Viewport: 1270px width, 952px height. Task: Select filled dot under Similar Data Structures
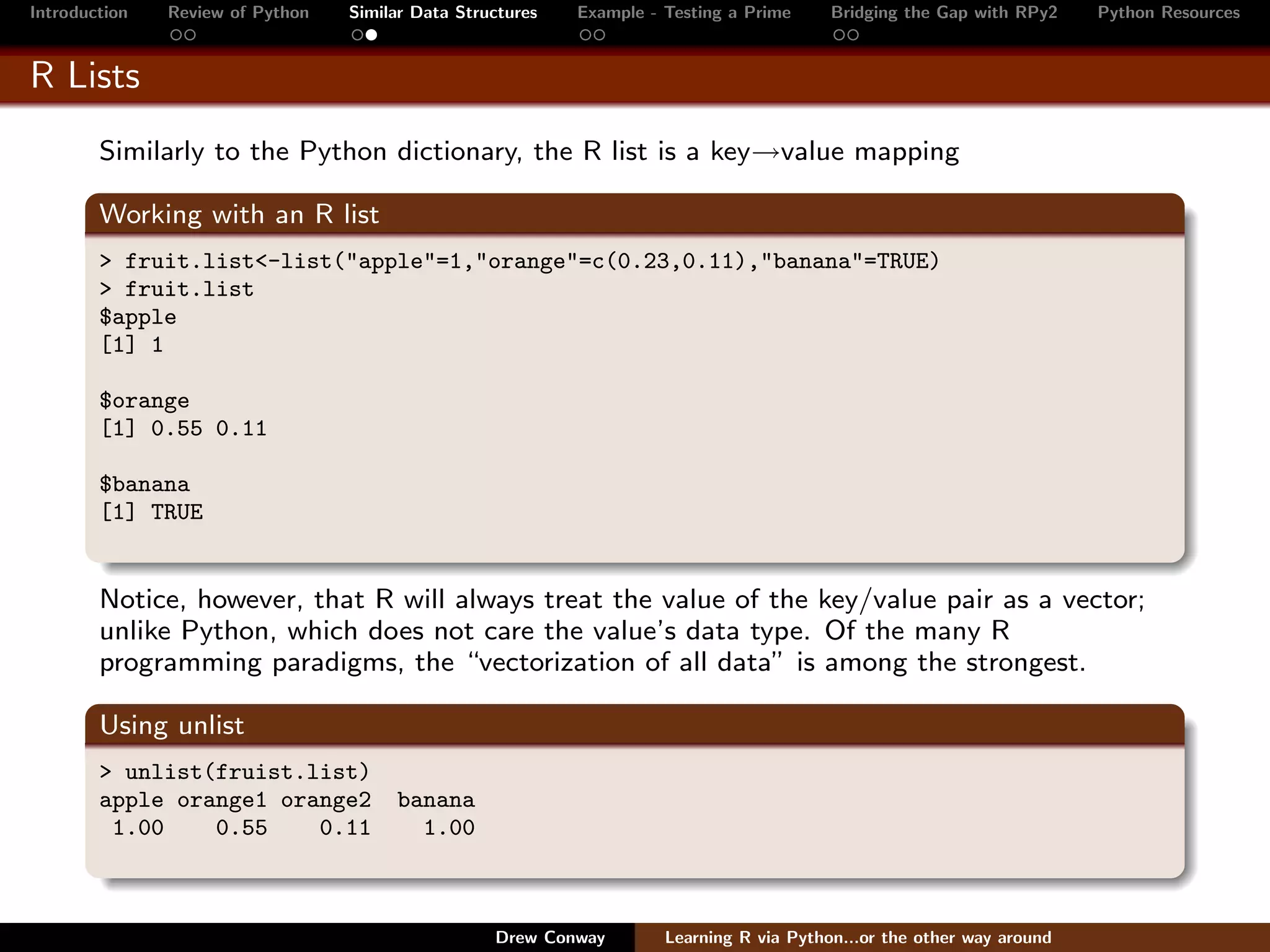(x=371, y=35)
